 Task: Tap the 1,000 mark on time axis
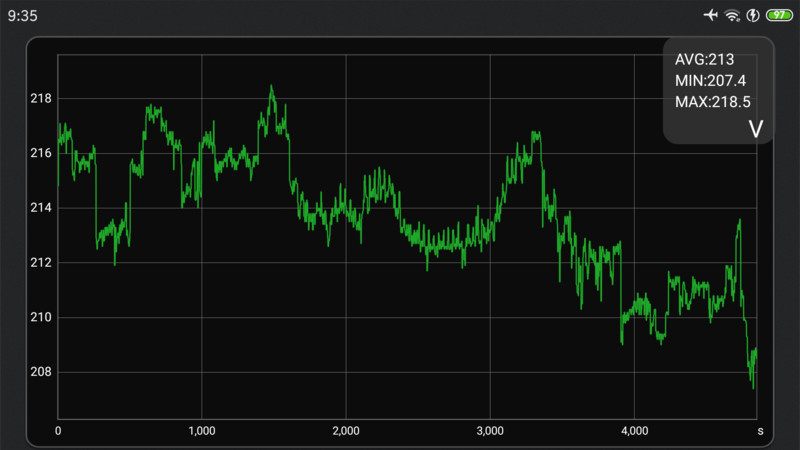(x=201, y=431)
